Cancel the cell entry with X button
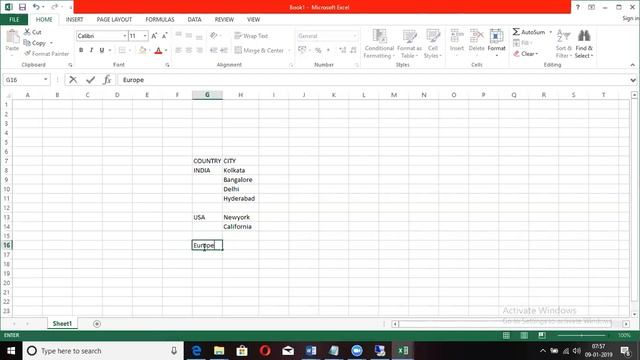This screenshot has width=640, height=360. (x=73, y=80)
